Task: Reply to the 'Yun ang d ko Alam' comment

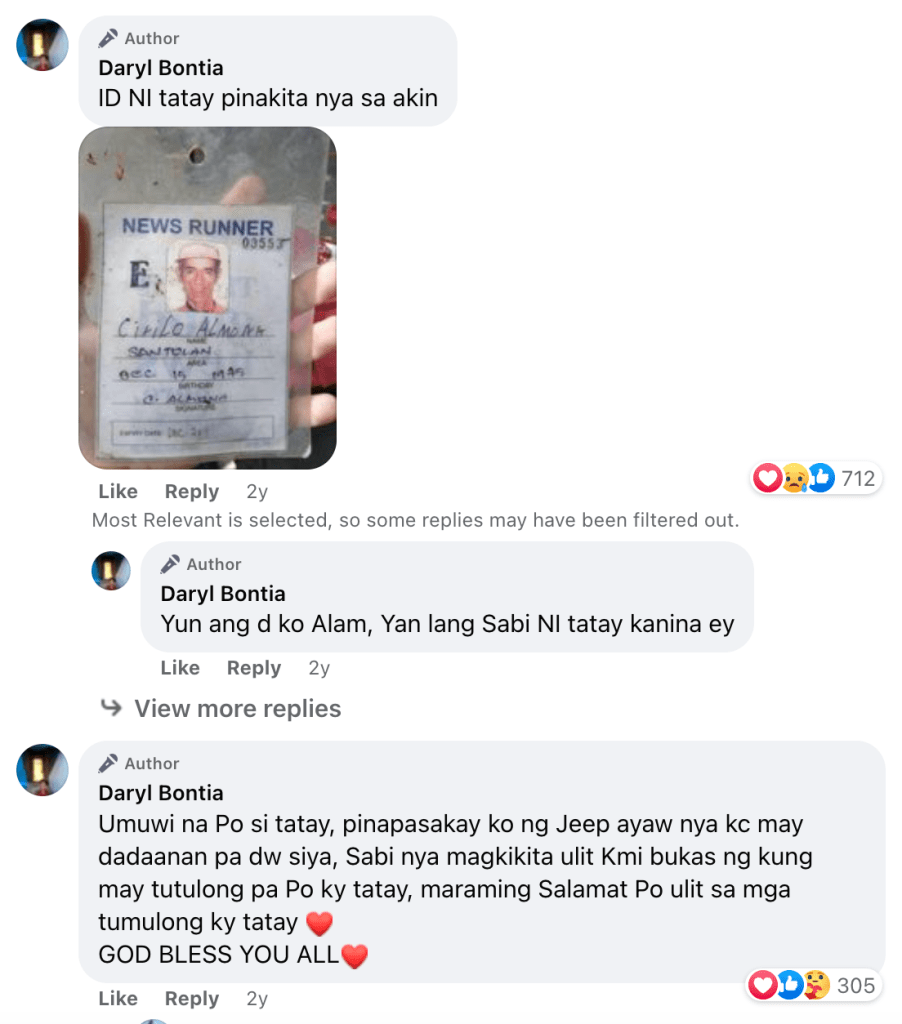Action: coord(254,667)
